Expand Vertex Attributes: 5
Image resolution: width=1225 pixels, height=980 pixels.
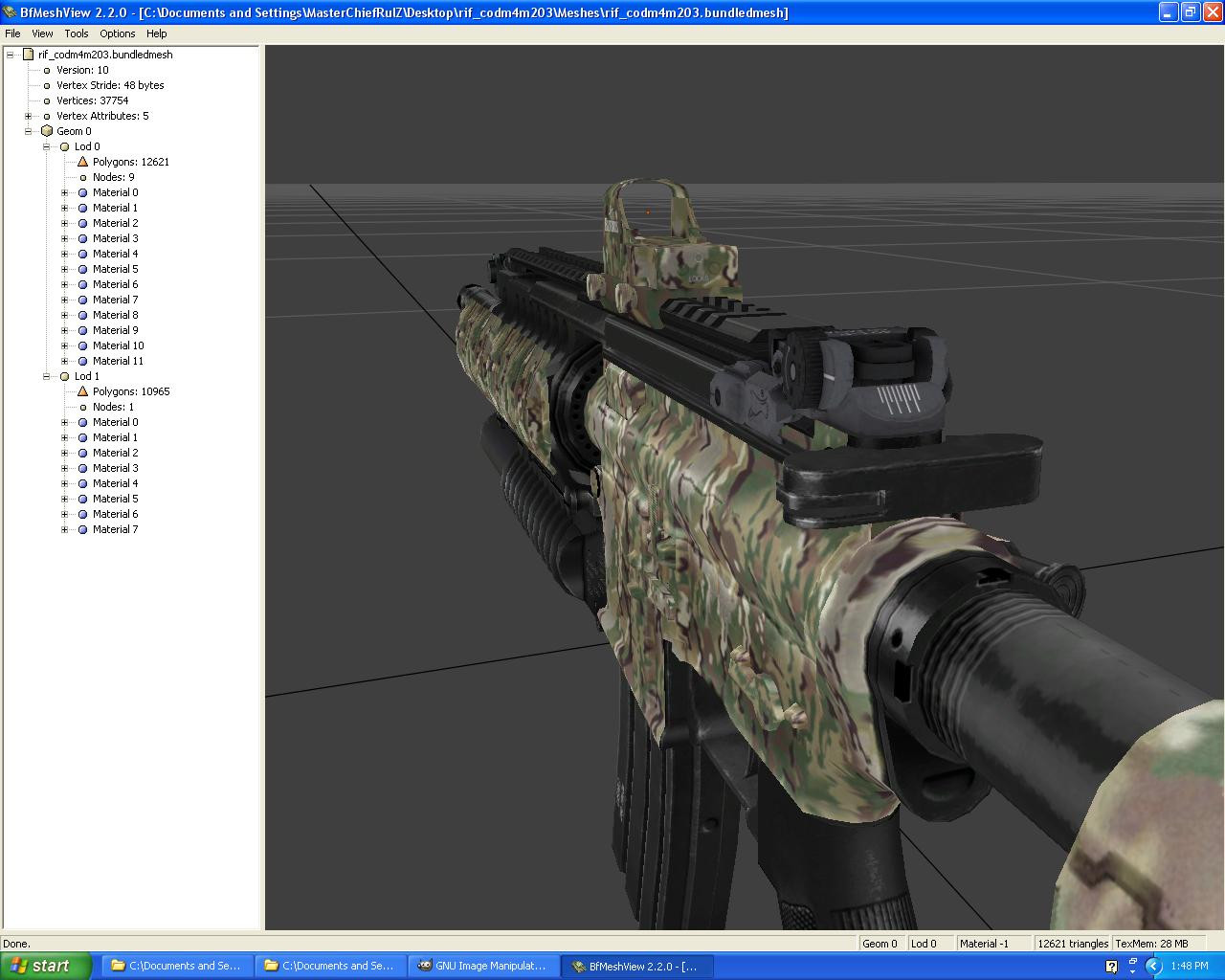pos(27,116)
